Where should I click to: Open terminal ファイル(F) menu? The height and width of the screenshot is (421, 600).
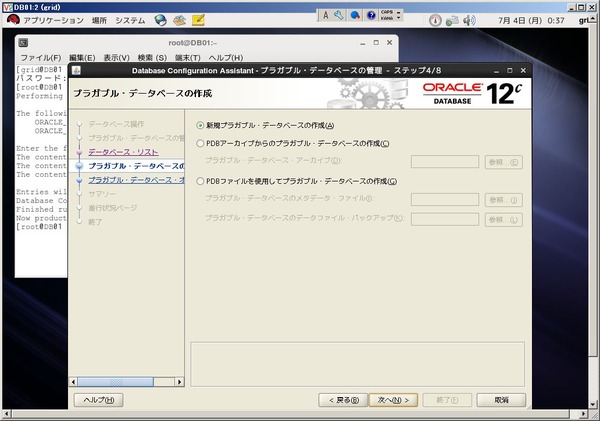point(41,58)
